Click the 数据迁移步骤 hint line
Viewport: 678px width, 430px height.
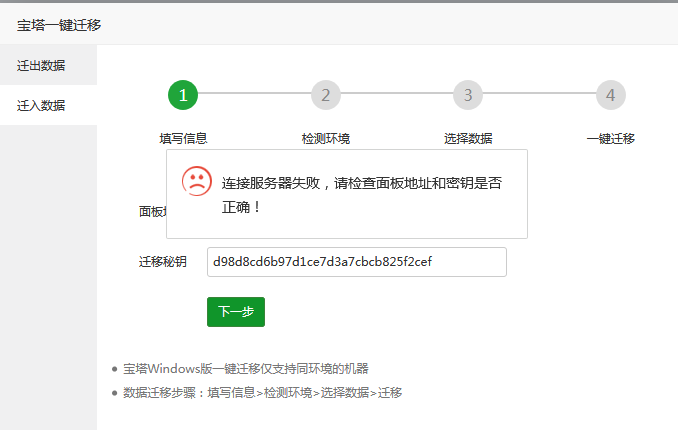[262, 392]
